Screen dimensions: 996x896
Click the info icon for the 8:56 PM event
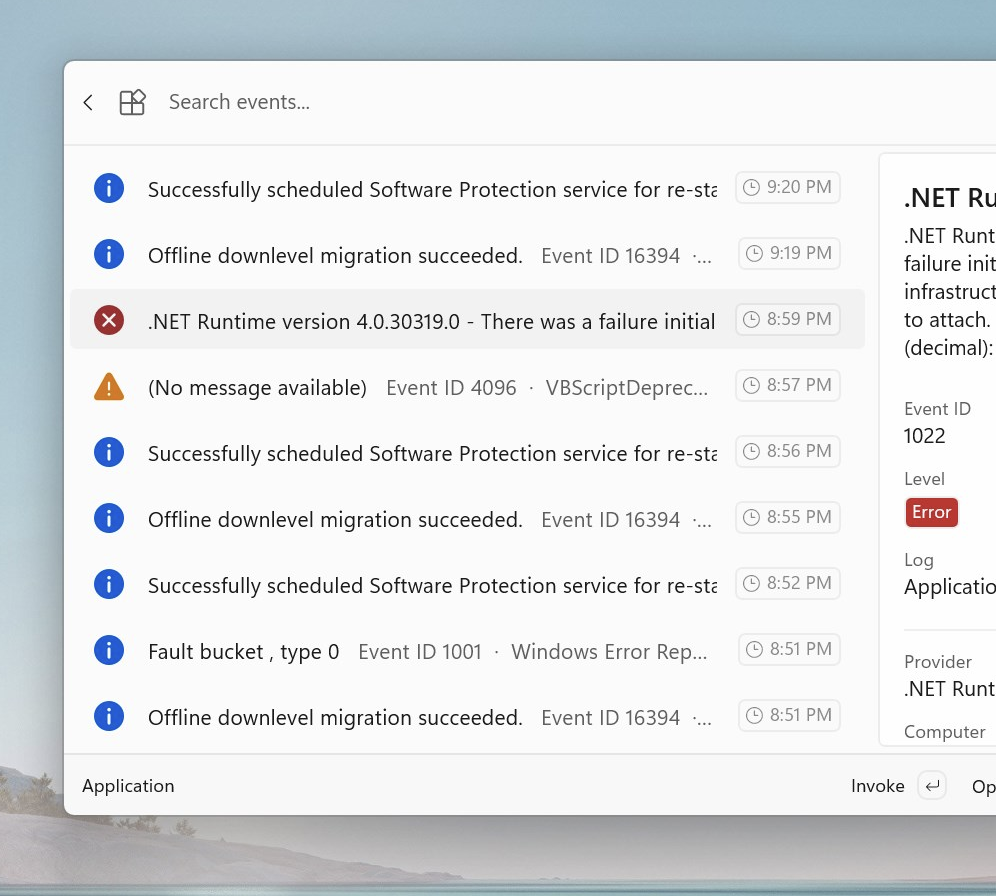pyautogui.click(x=109, y=452)
